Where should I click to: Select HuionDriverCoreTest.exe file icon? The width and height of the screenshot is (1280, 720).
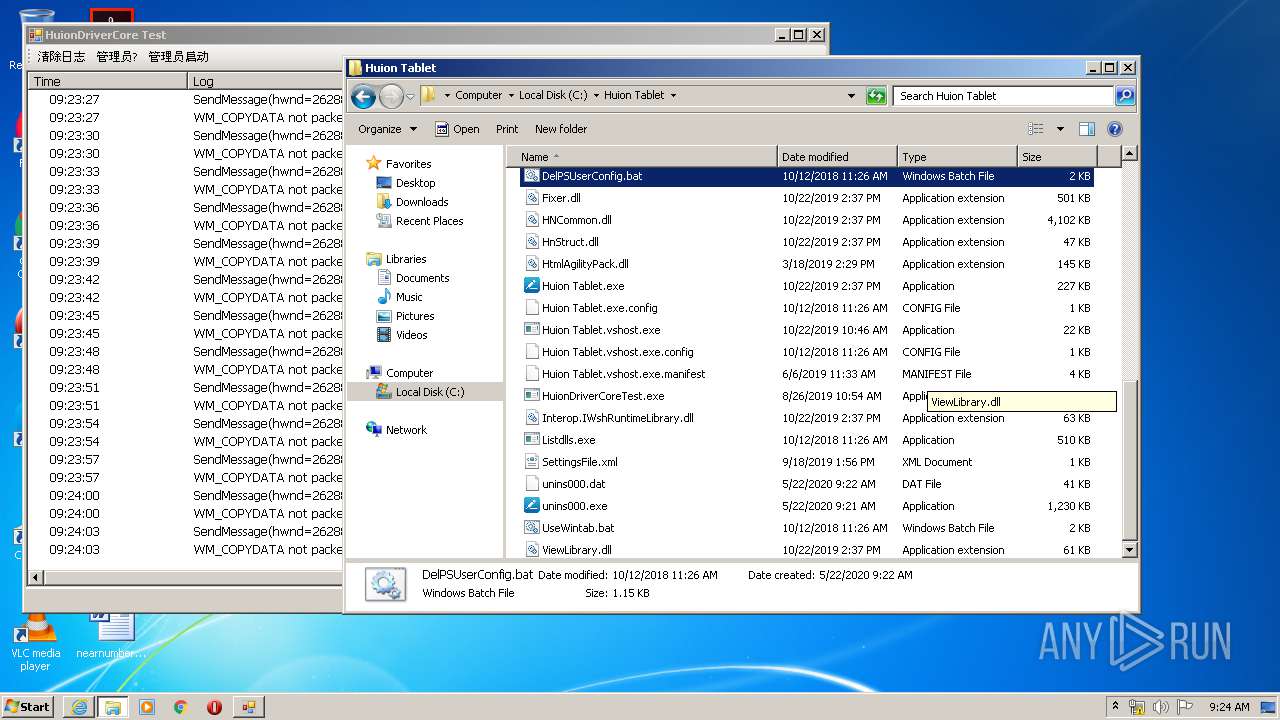(x=532, y=396)
